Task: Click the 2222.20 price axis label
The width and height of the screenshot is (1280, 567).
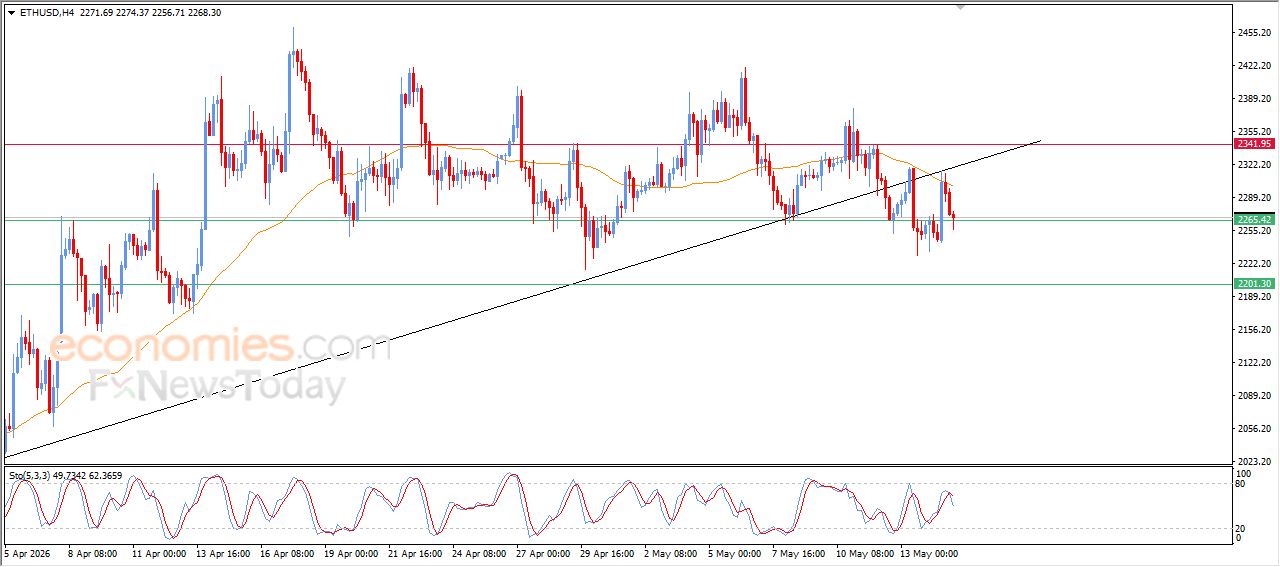Action: coord(1254,263)
